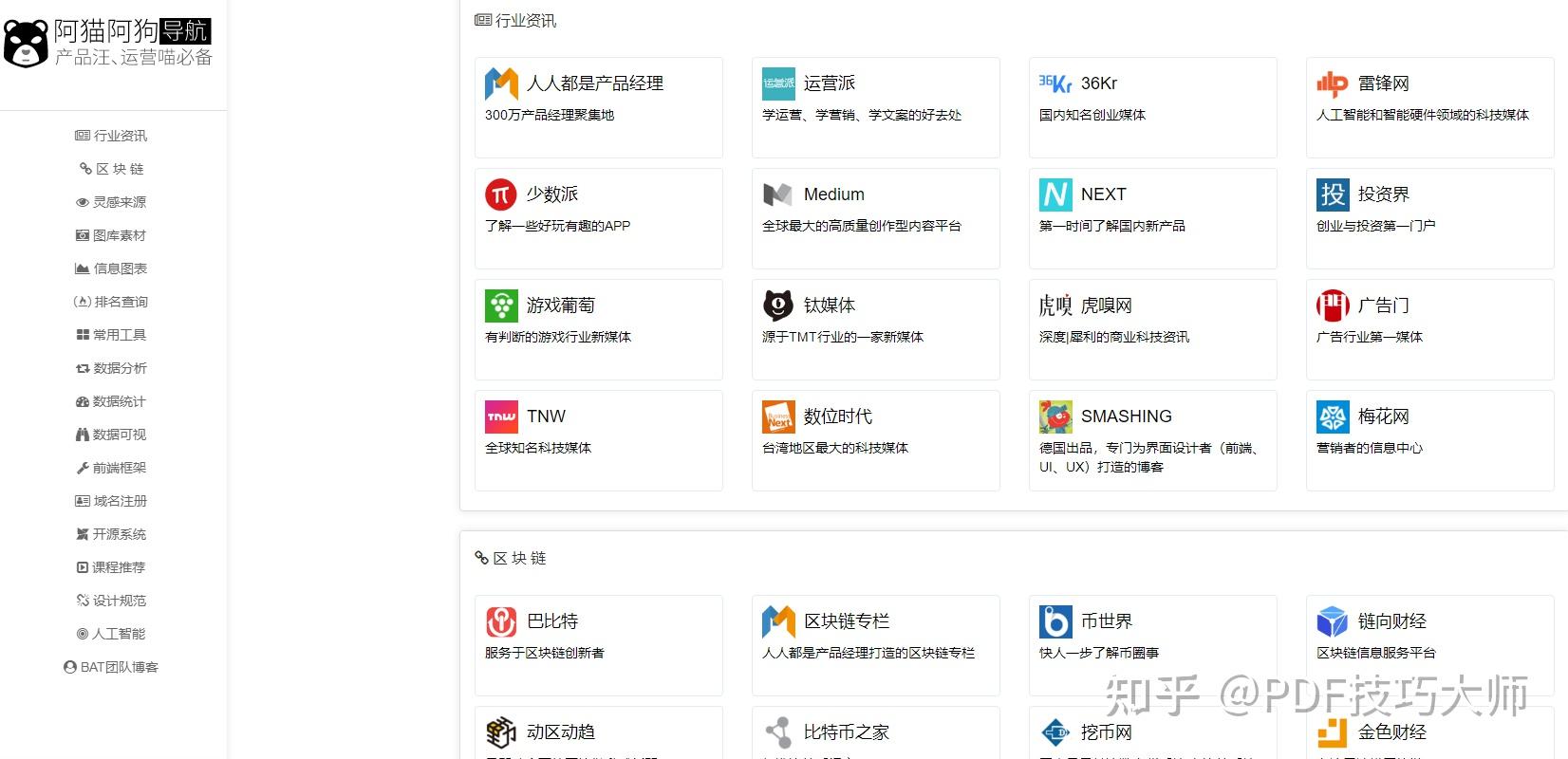Jump to 人工智能 sidebar section
Screen dimensions: 1568x759
(x=111, y=634)
